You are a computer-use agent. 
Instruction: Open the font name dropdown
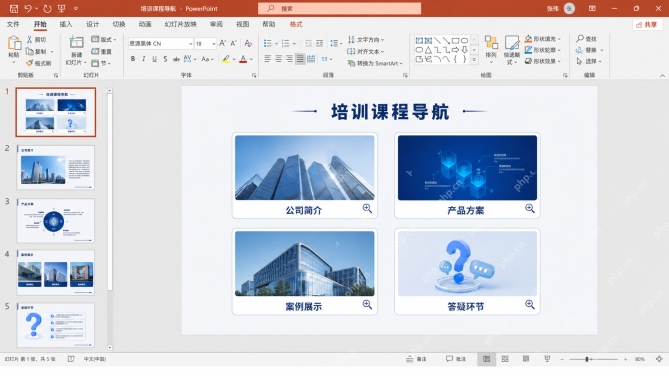click(x=190, y=44)
